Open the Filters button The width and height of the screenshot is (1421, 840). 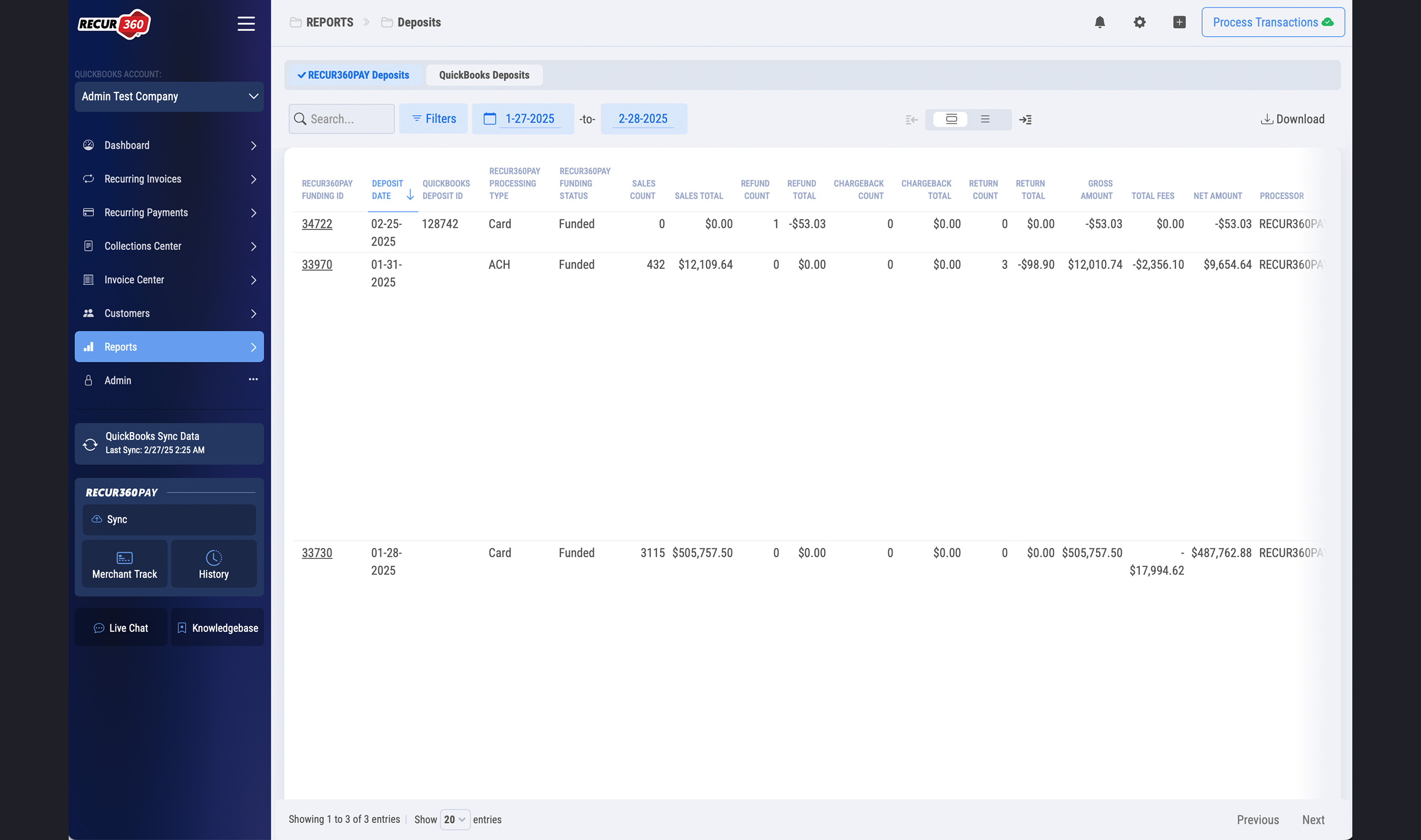pos(434,119)
